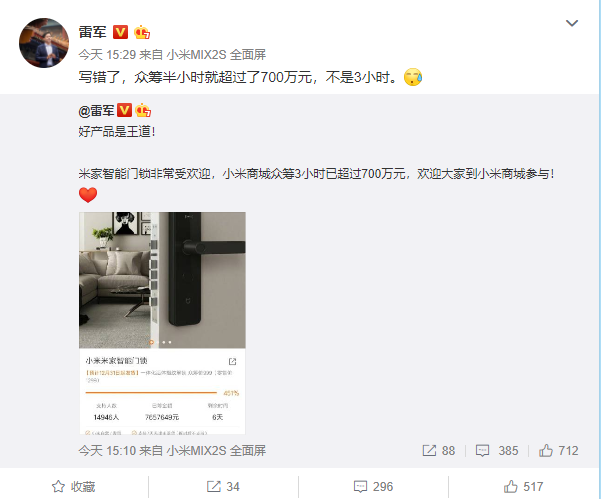601x499 pixels.
Task: Click the 雷军 username at top
Action: pos(92,32)
